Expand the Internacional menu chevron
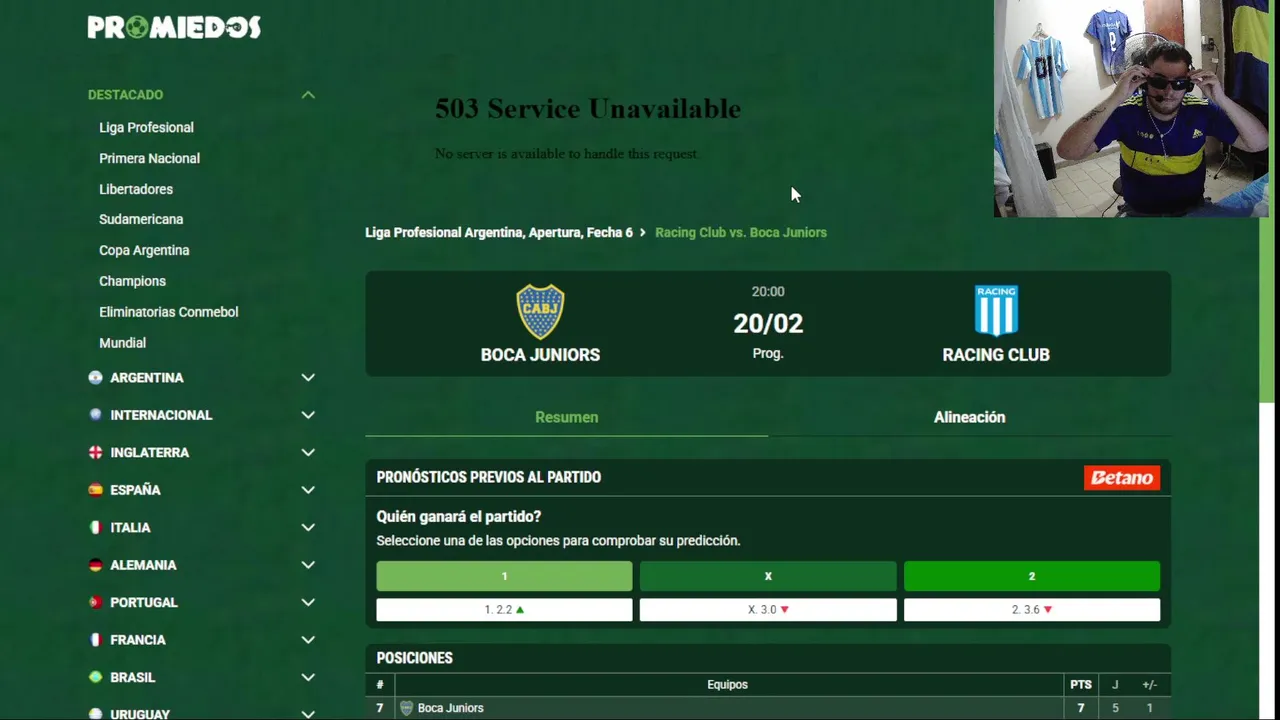Screen dimensions: 1280x720 [308, 415]
